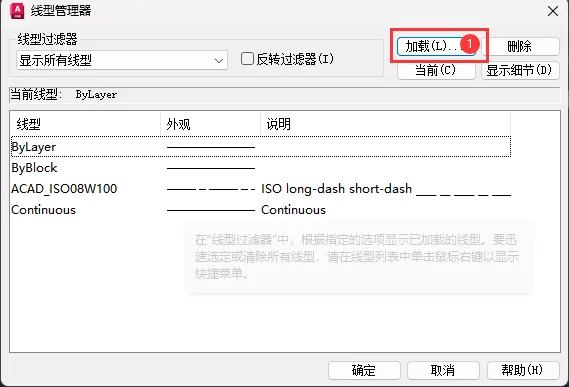Click the 帮助(H) help button
569x387 pixels.
click(522, 370)
